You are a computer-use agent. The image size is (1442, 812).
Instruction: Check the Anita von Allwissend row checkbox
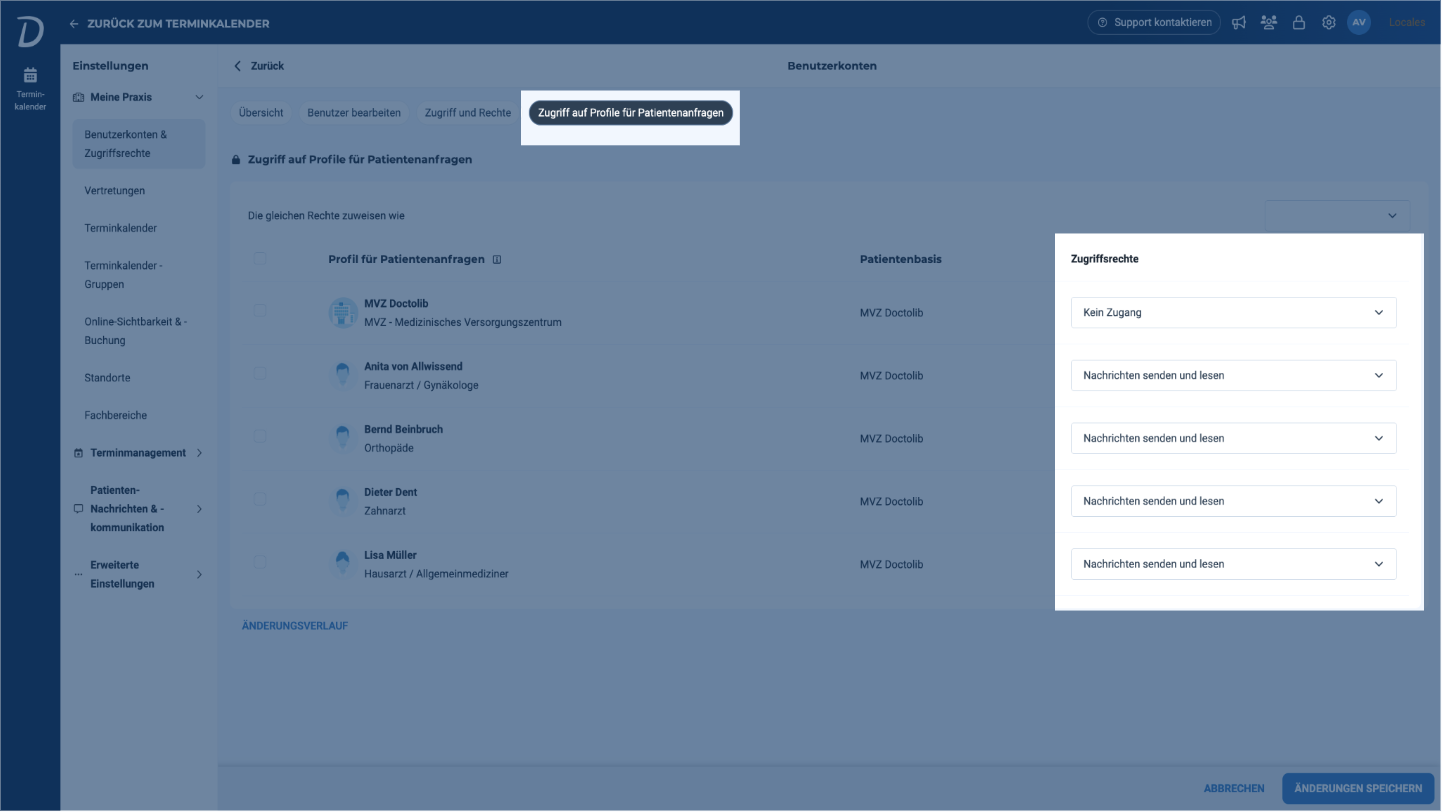click(260, 373)
